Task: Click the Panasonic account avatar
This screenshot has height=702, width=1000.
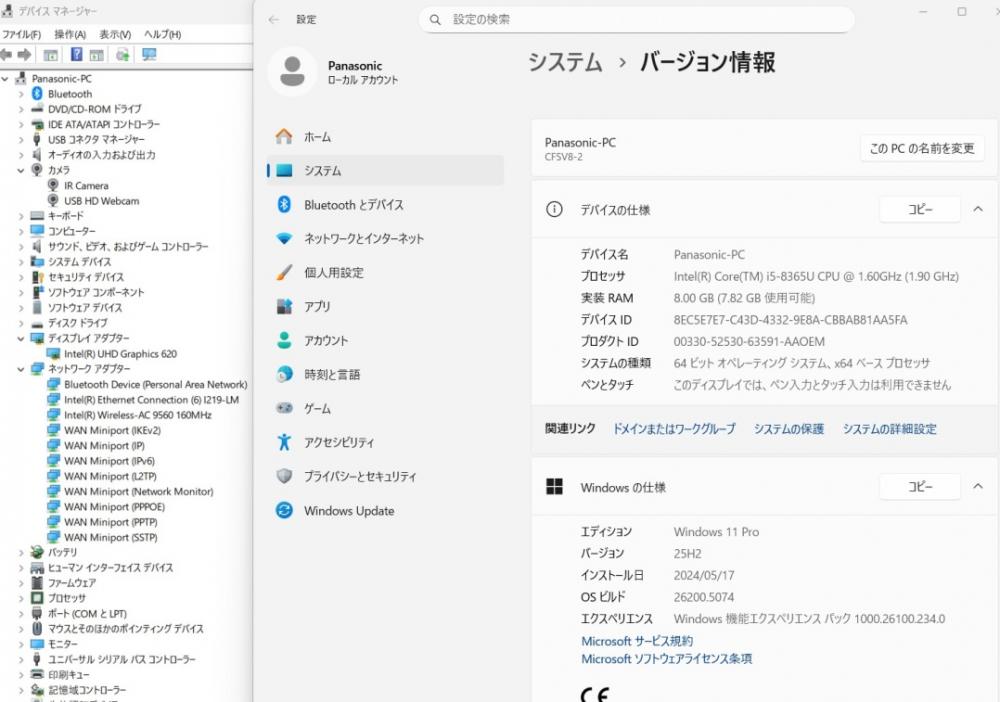Action: [292, 71]
